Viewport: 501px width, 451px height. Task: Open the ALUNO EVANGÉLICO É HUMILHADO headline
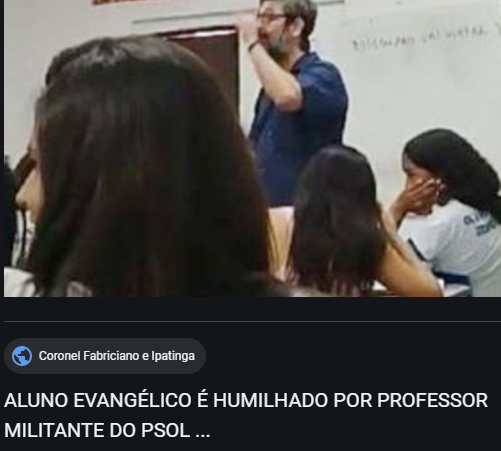(246, 415)
